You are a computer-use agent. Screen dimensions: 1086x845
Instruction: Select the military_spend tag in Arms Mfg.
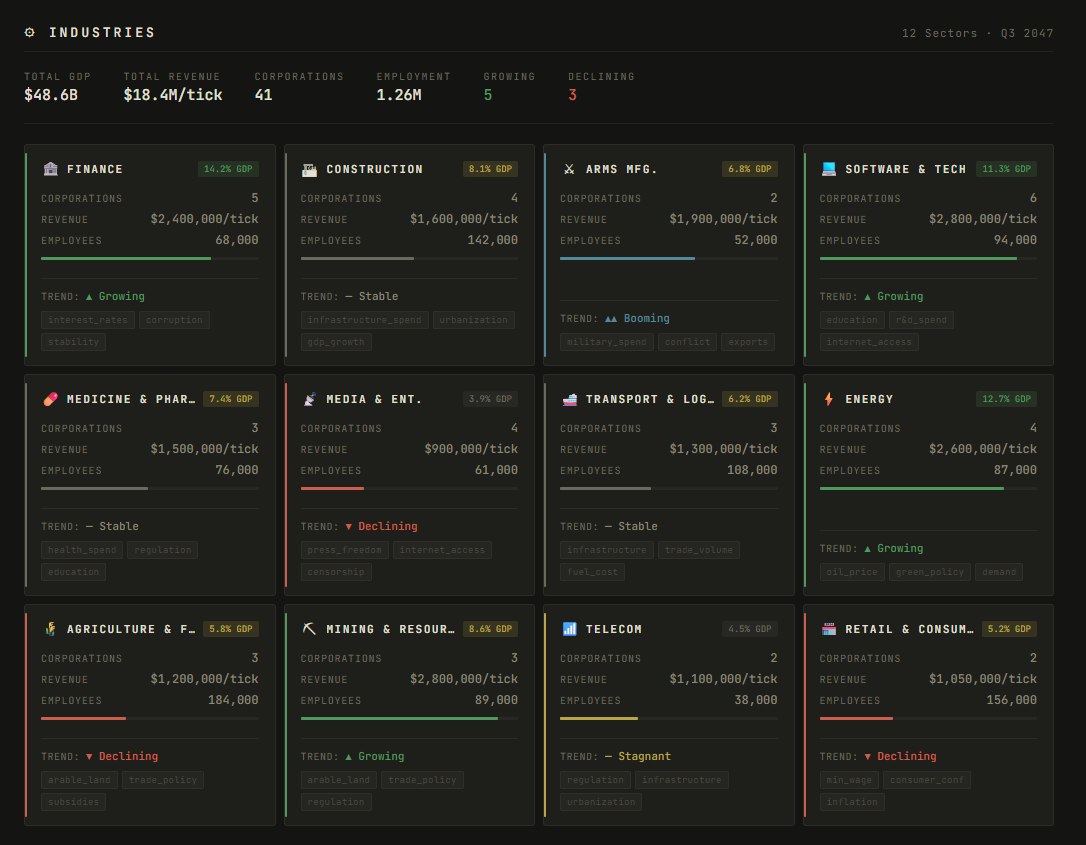[606, 342]
